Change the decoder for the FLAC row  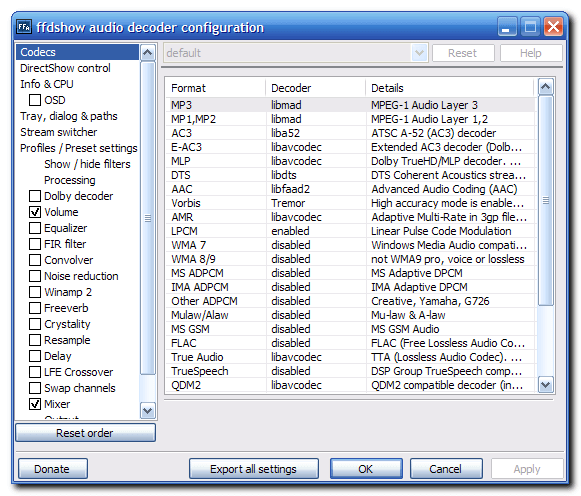pyautogui.click(x=290, y=343)
